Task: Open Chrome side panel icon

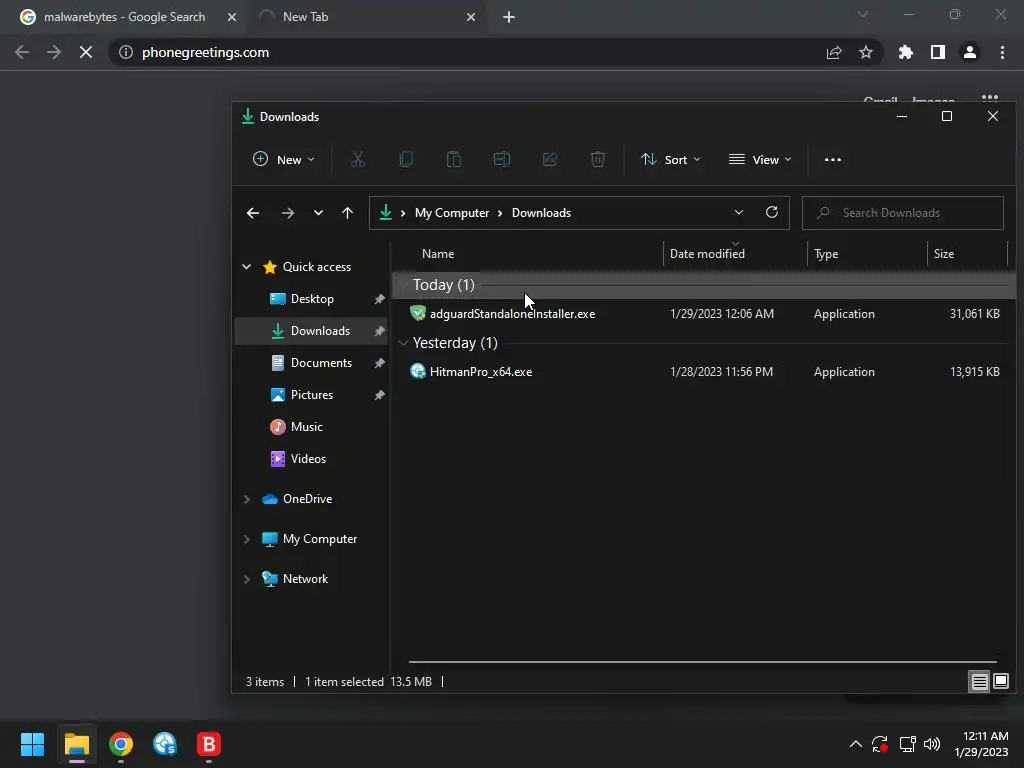Action: click(x=937, y=52)
